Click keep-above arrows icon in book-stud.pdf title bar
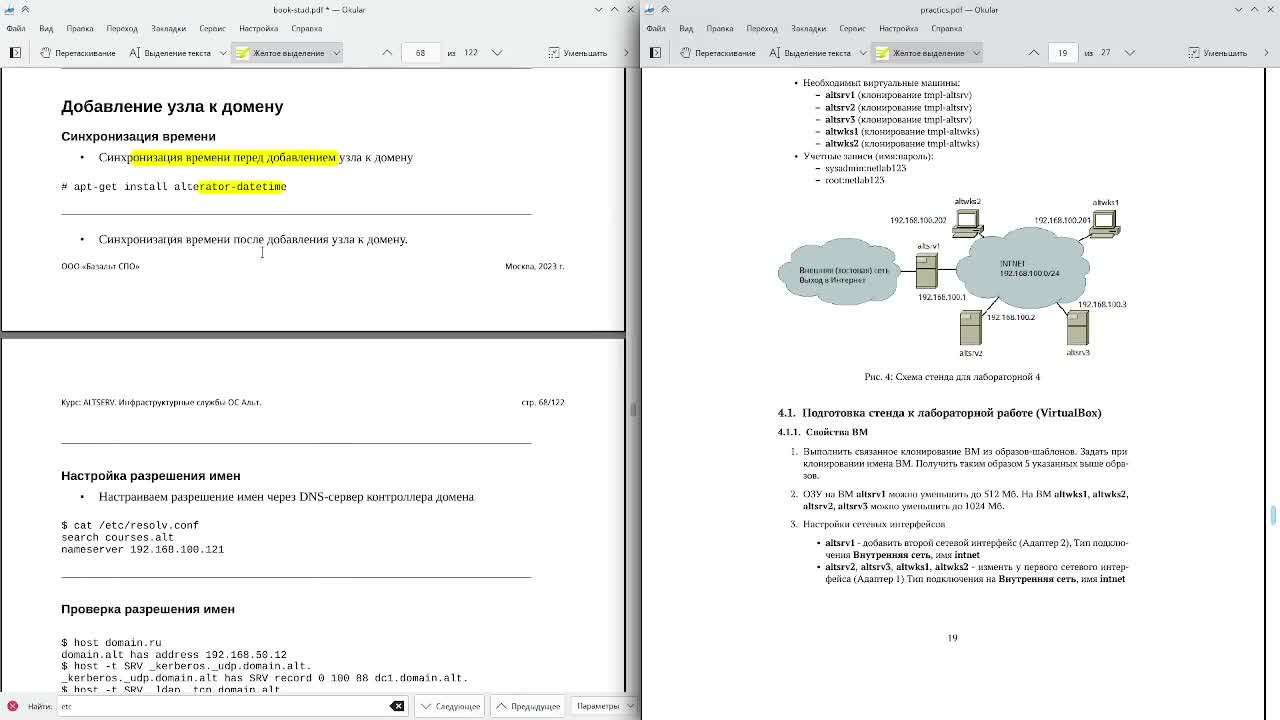Screen dimensions: 1280x720 (x=25, y=9)
